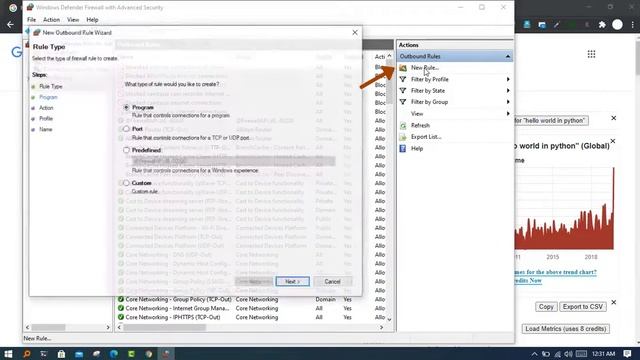
Task: Open the notification center icon
Action: tap(627, 353)
